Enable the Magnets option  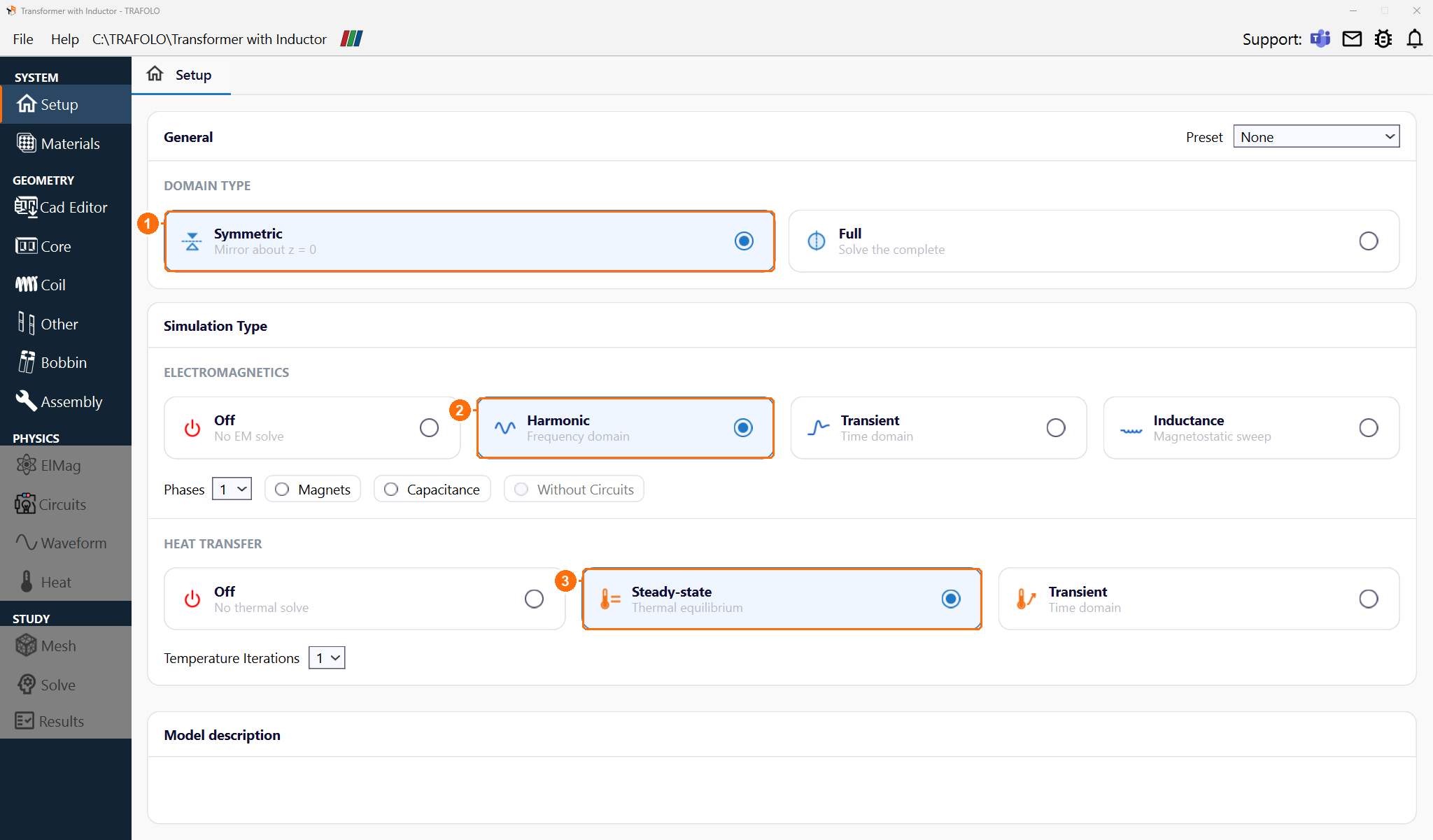[313, 489]
